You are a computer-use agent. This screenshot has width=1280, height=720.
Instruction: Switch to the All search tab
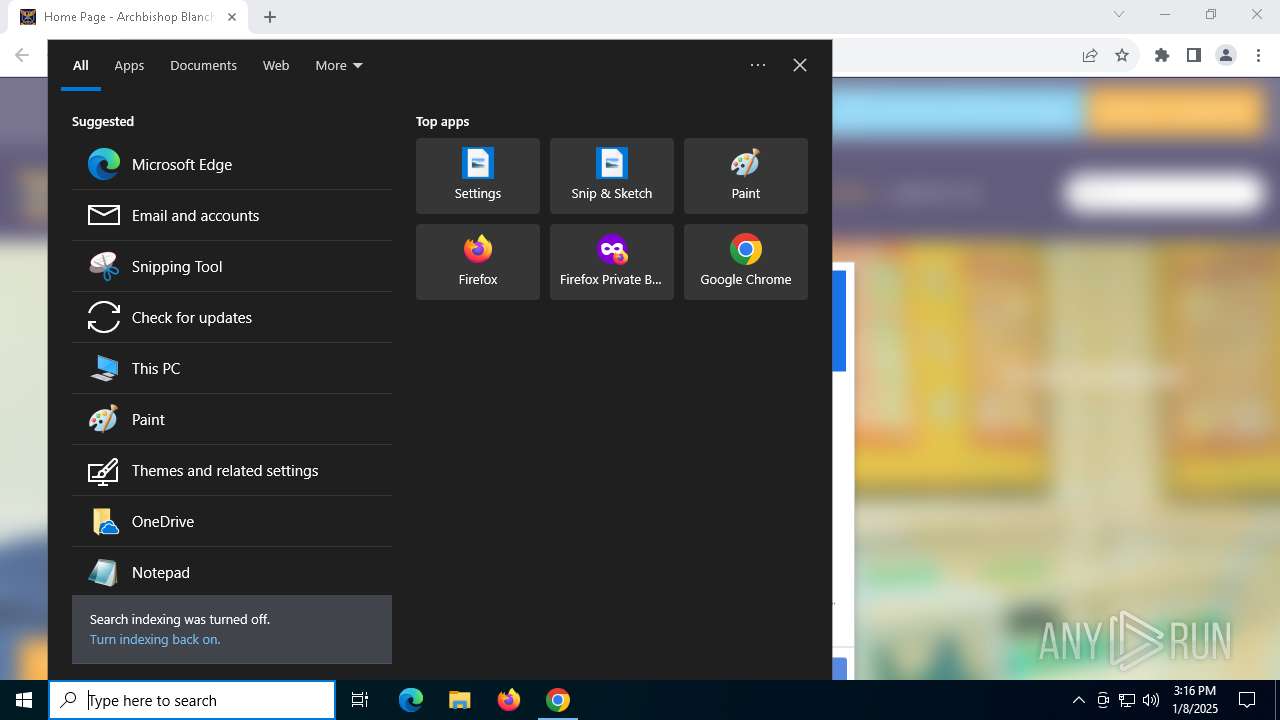[81, 65]
